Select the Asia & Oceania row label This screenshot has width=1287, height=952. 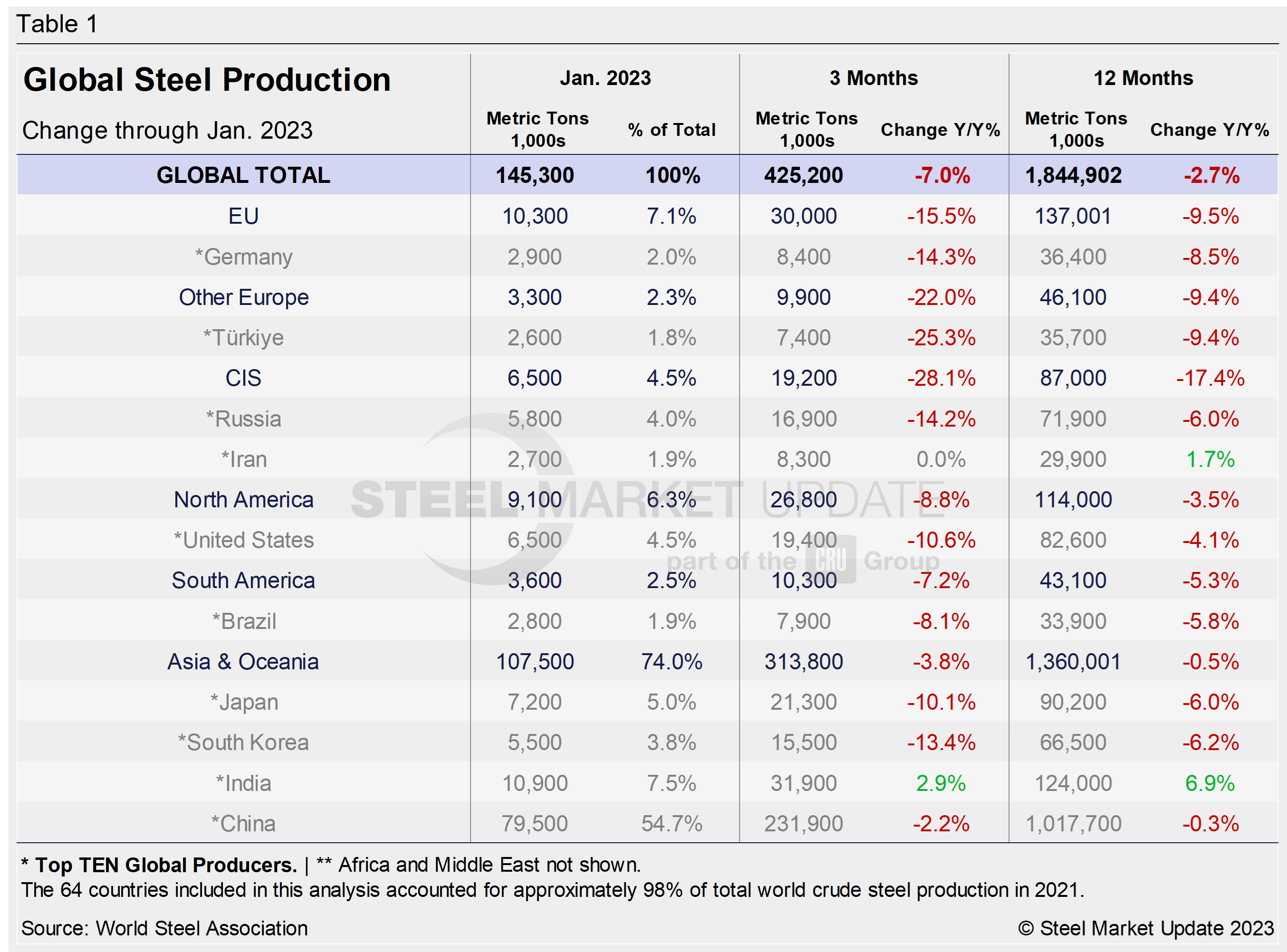tap(243, 662)
